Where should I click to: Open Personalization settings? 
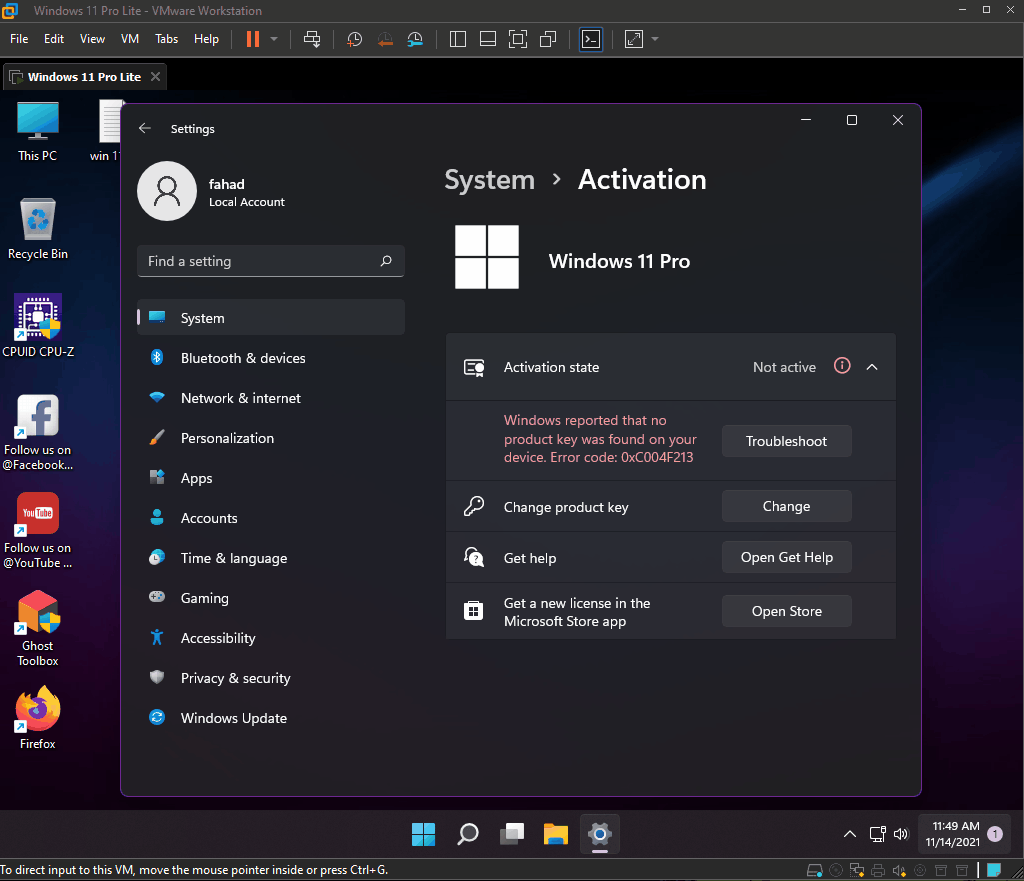coord(271,438)
